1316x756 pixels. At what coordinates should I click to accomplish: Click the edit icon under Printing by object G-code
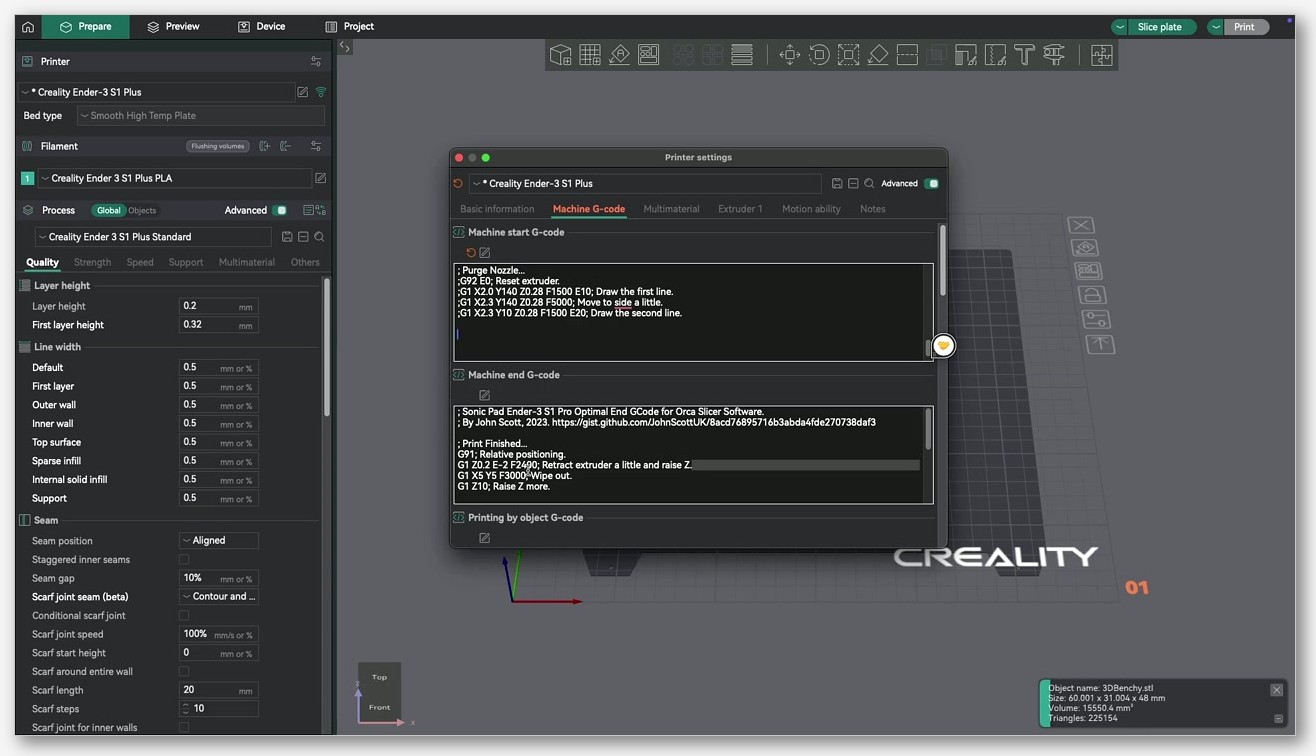(485, 538)
